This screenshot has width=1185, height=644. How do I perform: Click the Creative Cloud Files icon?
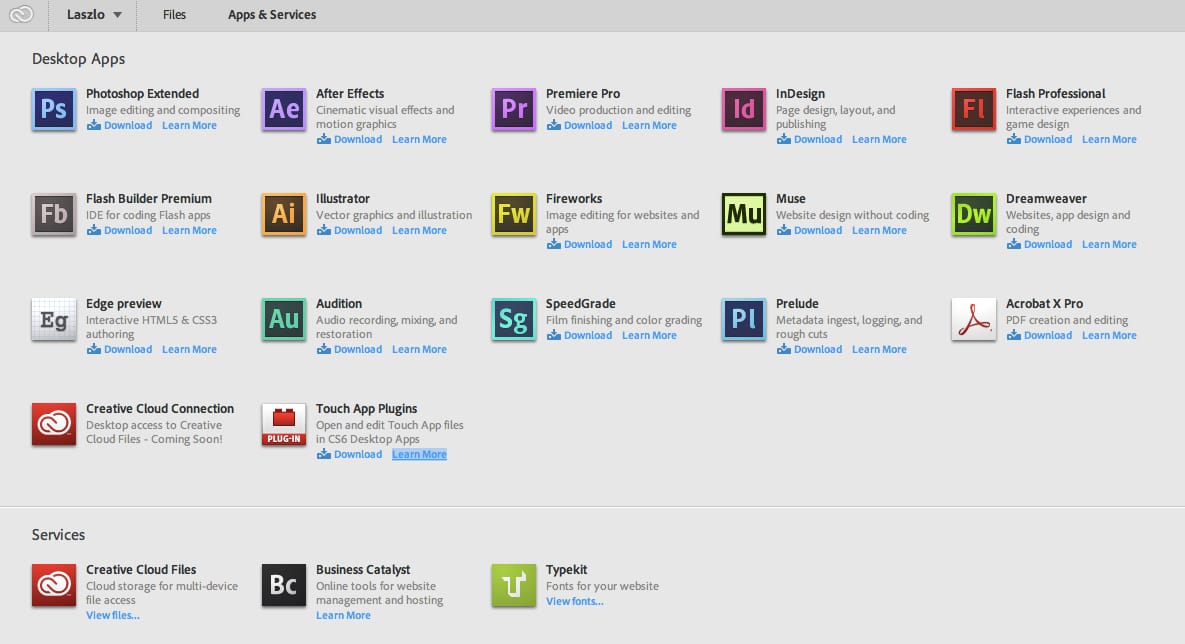54,585
